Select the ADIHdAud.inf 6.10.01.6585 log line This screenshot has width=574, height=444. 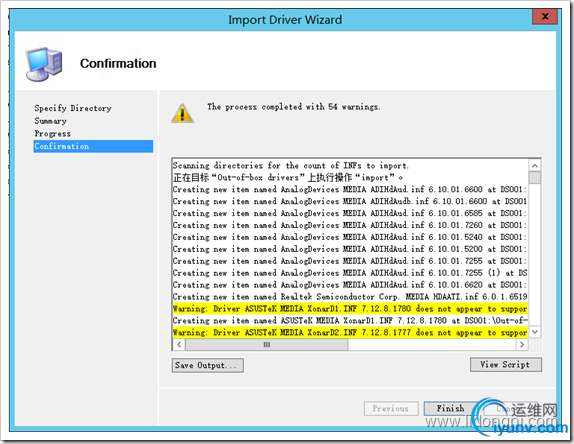tap(350, 213)
